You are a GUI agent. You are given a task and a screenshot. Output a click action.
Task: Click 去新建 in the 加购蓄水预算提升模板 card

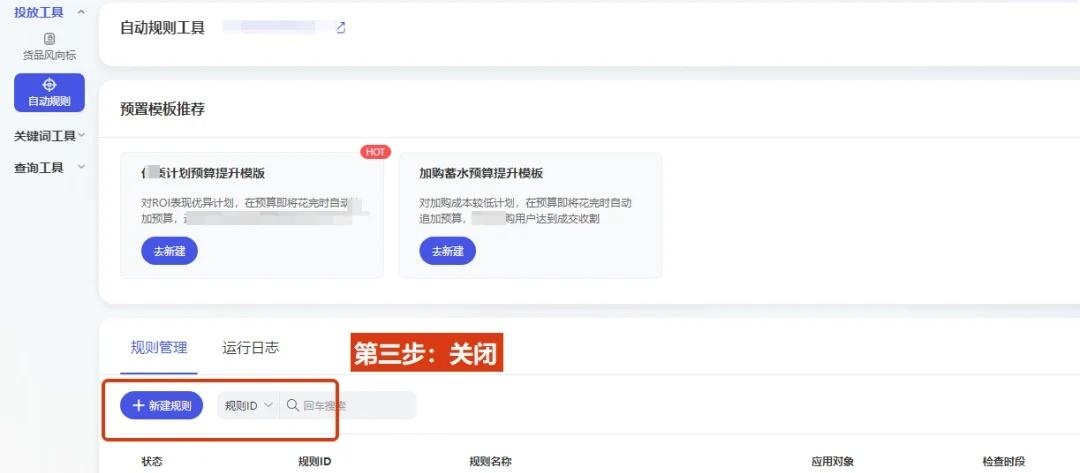(x=448, y=251)
